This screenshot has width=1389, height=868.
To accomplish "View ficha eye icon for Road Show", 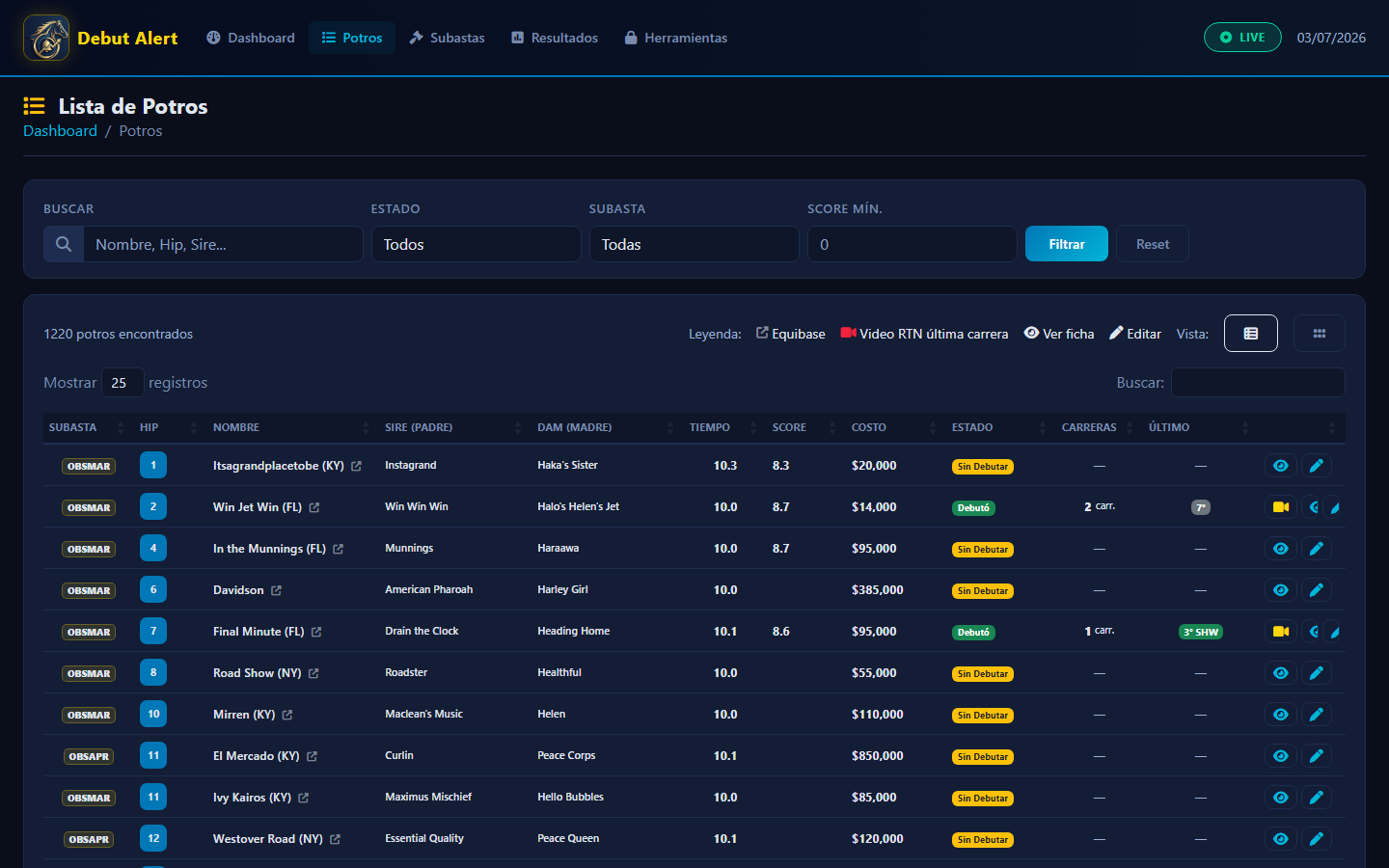I will [1281, 673].
